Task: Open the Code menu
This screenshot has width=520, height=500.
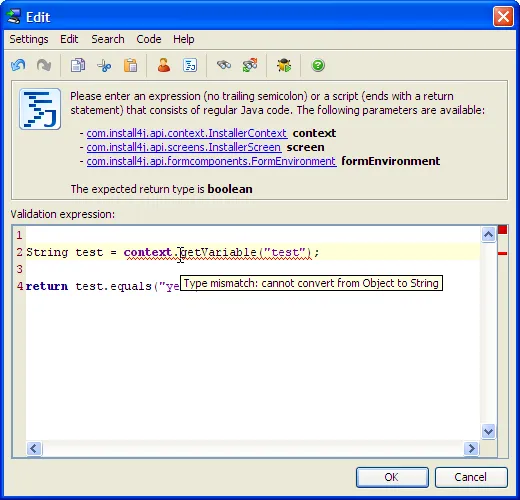Action: pos(149,39)
